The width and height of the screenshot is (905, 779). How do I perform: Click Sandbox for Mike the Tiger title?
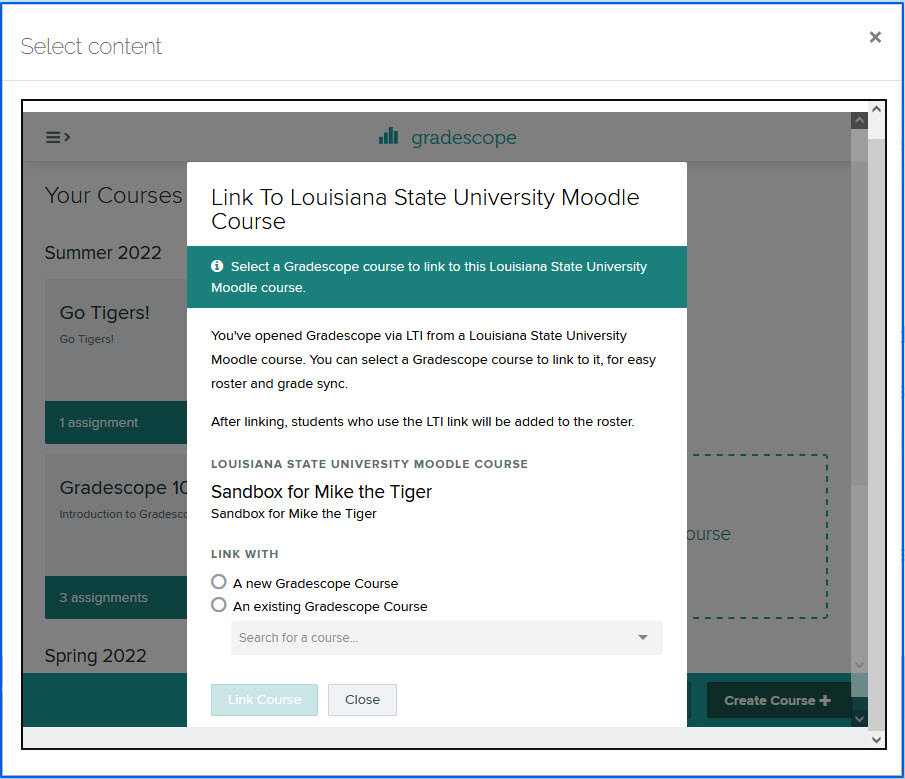pos(321,492)
